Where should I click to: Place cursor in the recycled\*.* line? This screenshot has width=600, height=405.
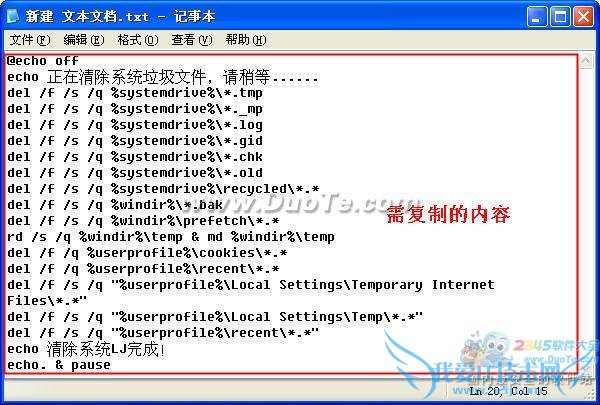[x=163, y=189]
